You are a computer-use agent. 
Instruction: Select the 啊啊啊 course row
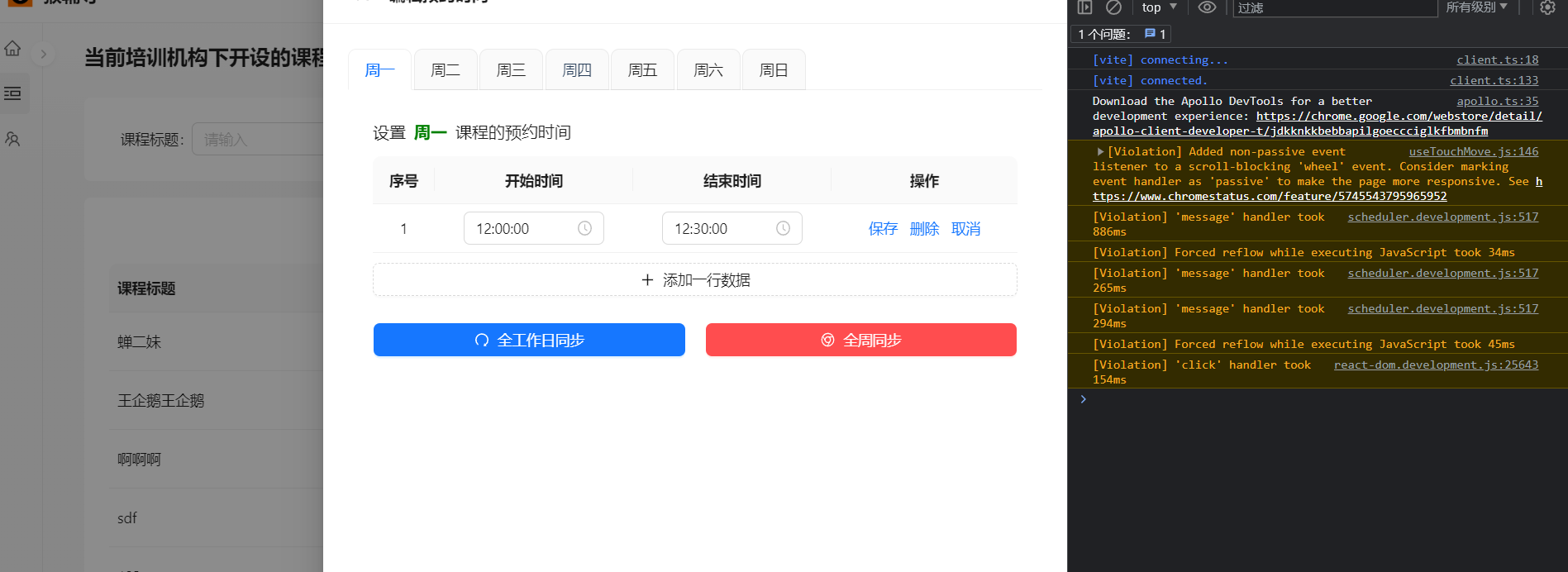coord(217,459)
